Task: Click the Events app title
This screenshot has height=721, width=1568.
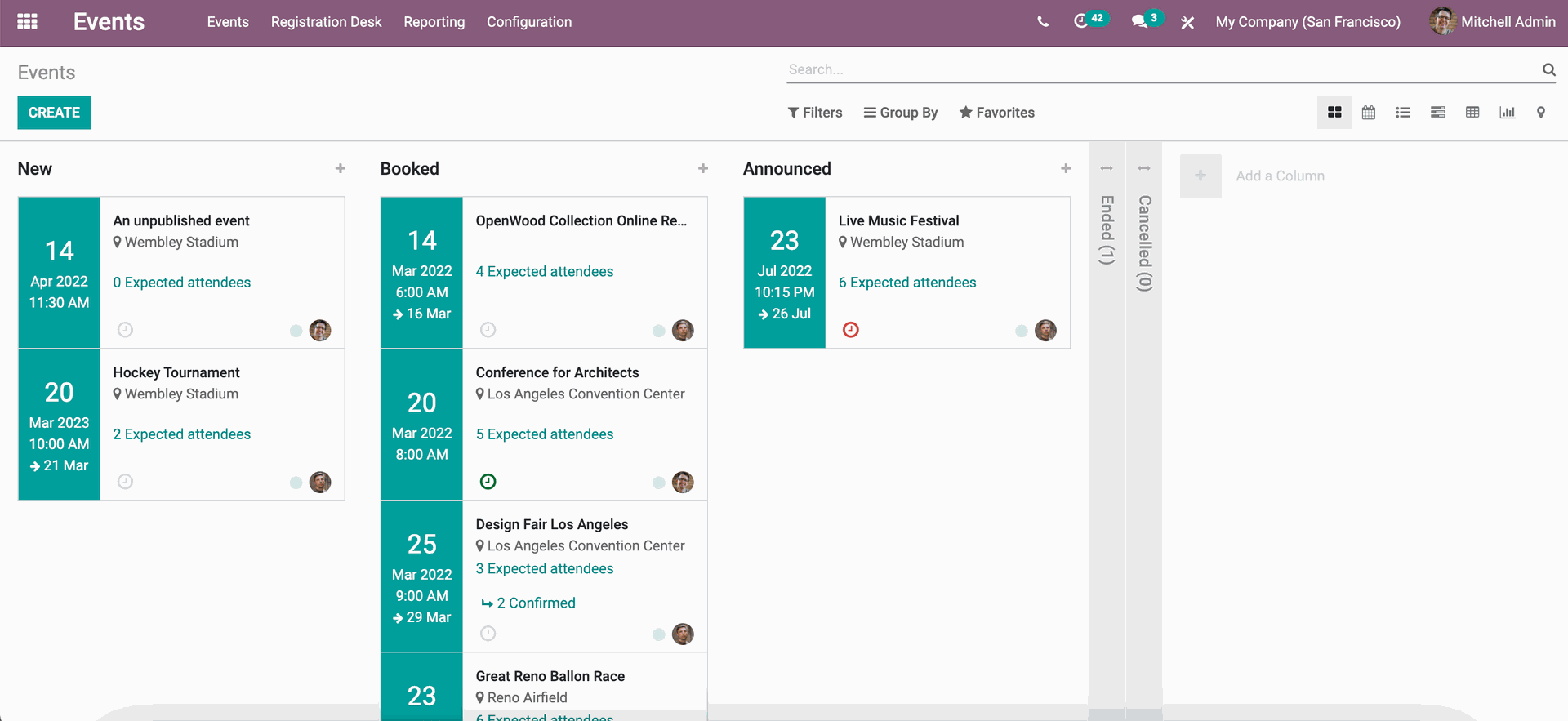Action: pos(109,22)
